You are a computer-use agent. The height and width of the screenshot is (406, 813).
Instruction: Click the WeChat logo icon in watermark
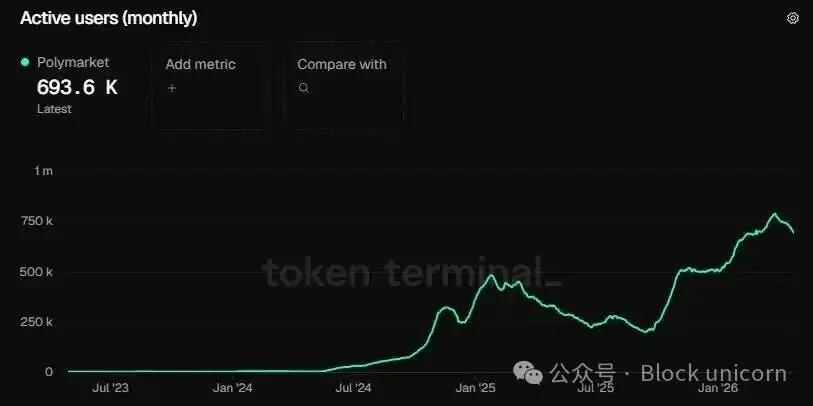(x=532, y=372)
